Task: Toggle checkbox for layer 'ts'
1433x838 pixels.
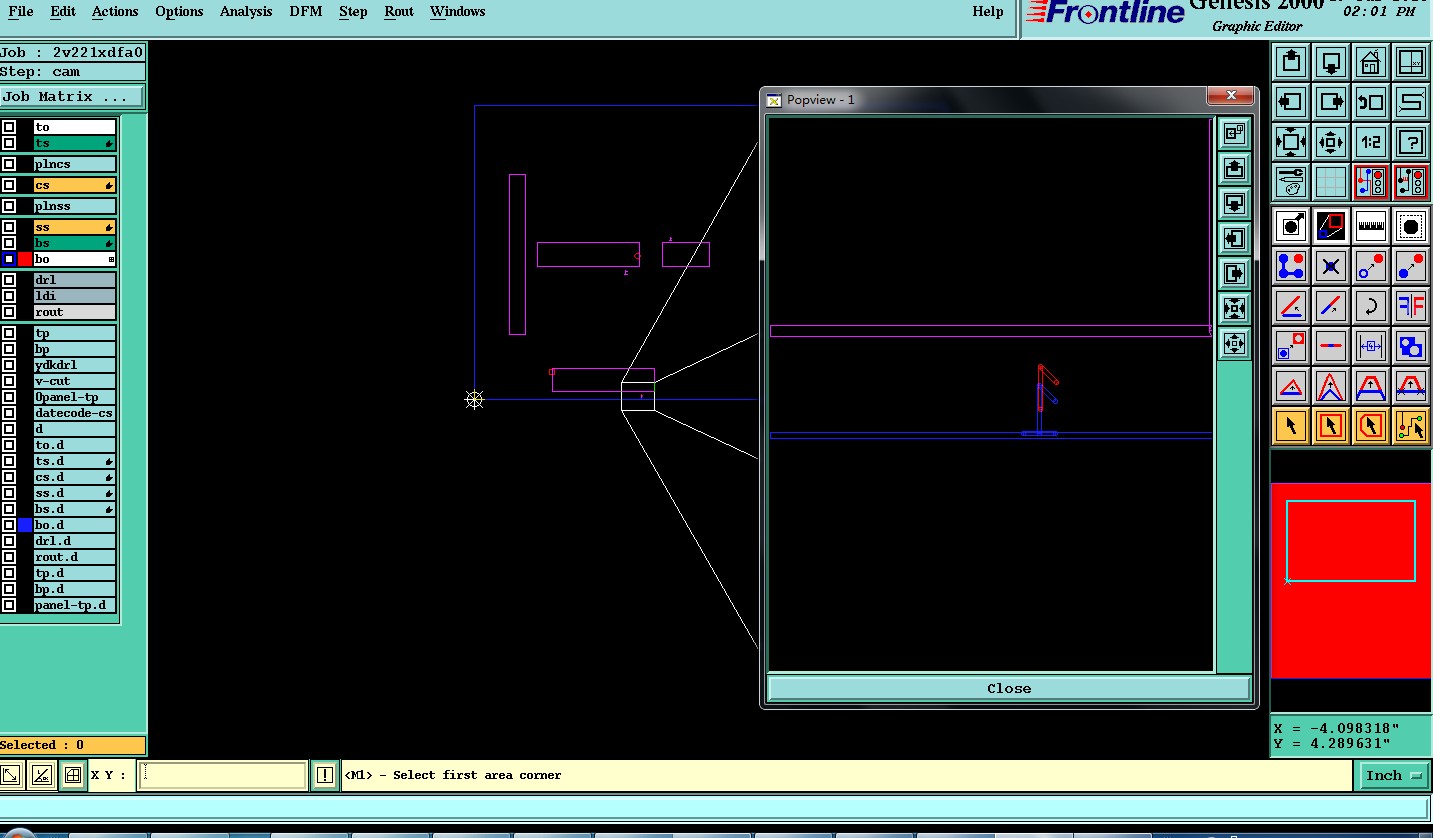Action: tap(9, 143)
